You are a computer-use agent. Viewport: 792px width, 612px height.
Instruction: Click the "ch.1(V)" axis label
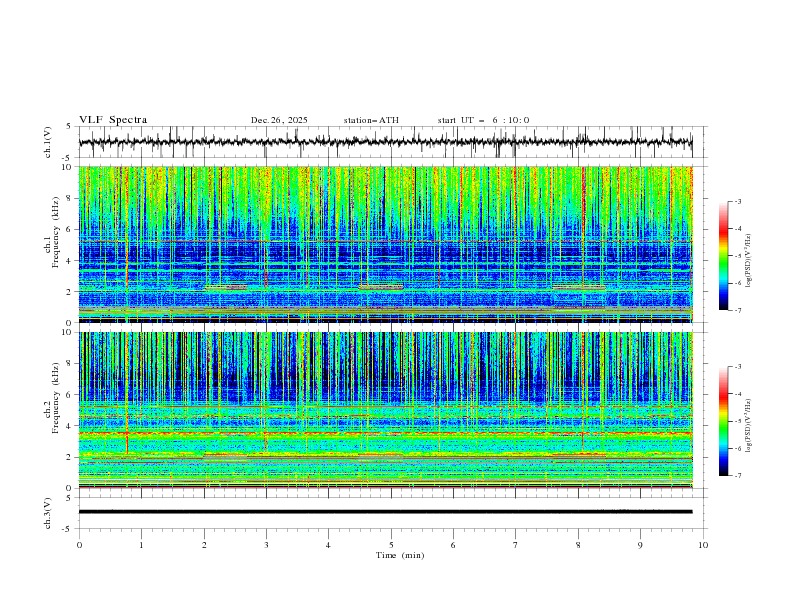click(48, 142)
